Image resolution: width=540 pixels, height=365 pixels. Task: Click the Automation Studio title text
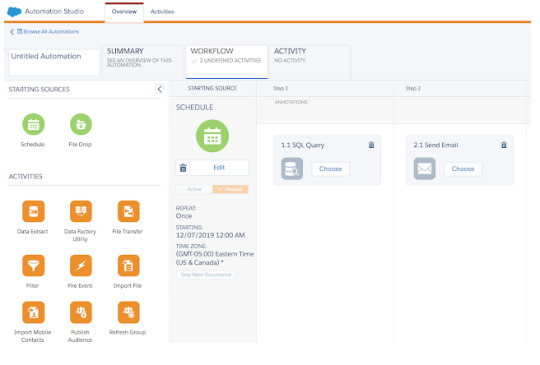54,11
